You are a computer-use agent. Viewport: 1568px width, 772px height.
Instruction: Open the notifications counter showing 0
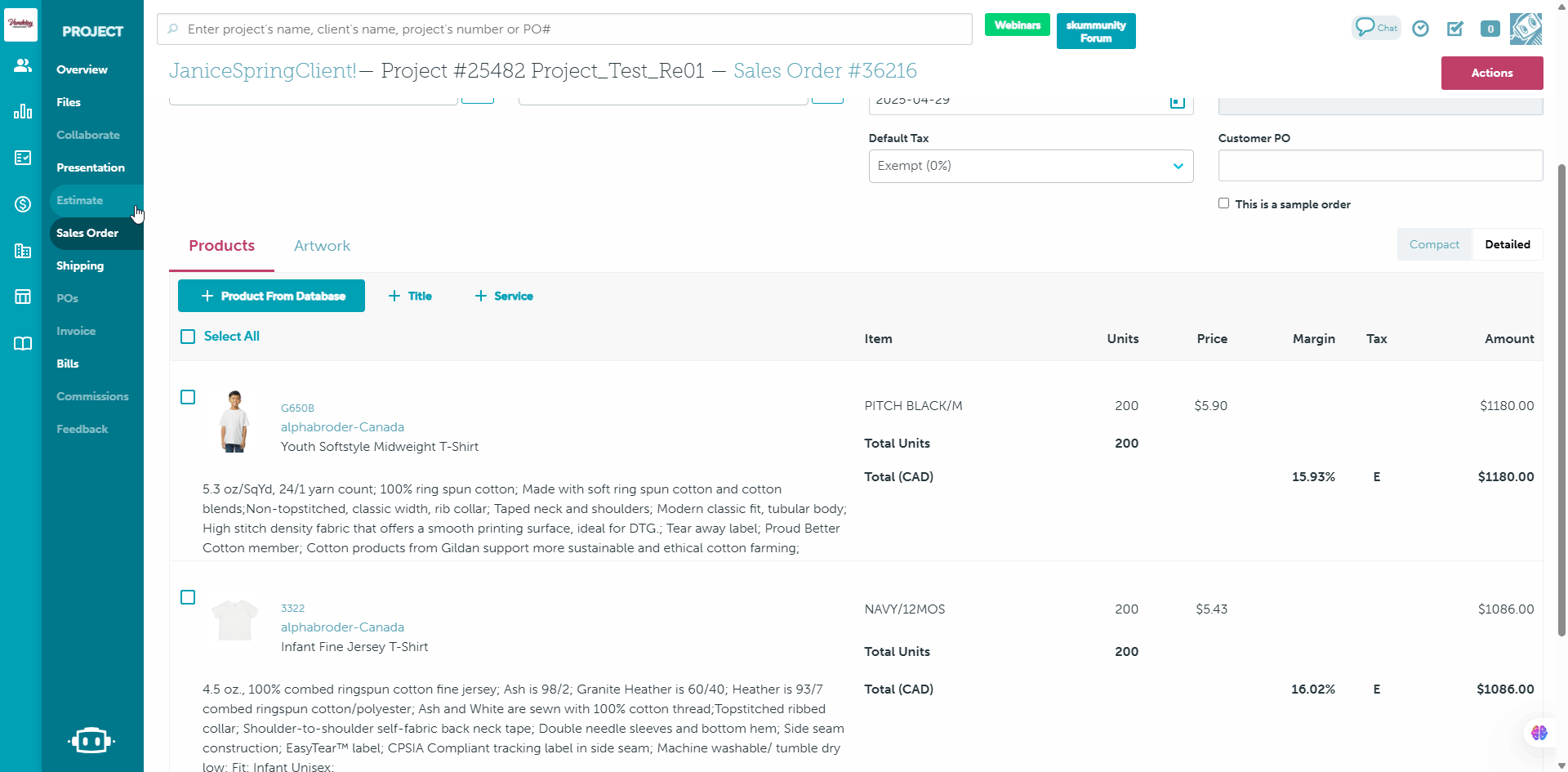pos(1490,29)
